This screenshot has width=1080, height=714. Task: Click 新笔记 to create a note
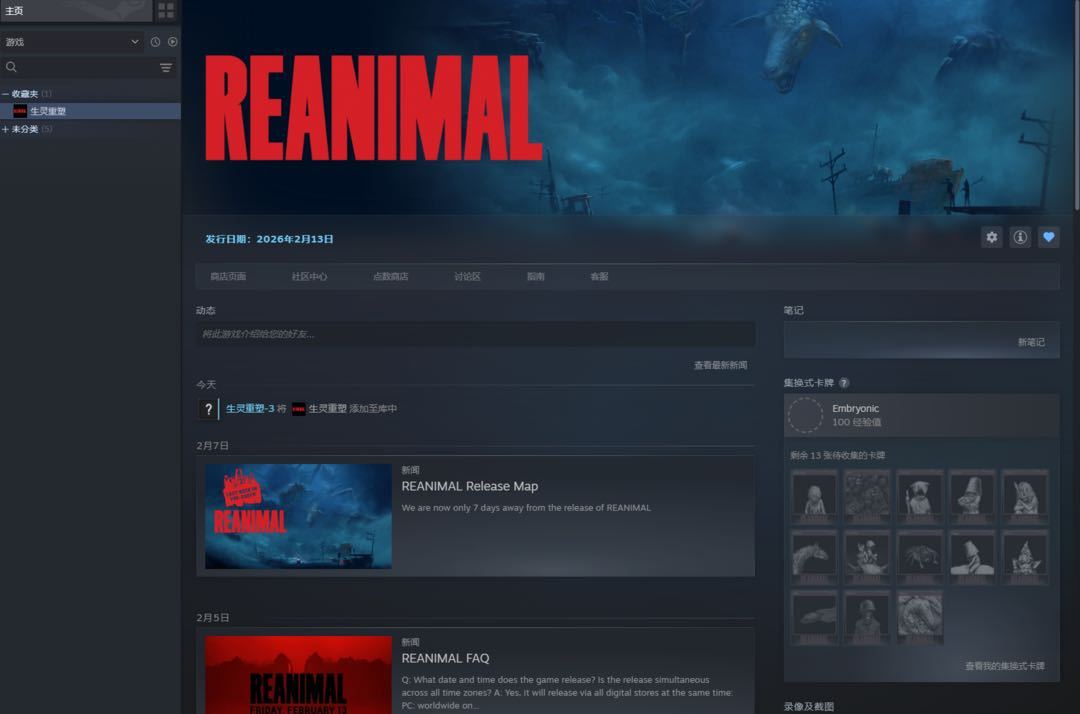(x=1031, y=342)
